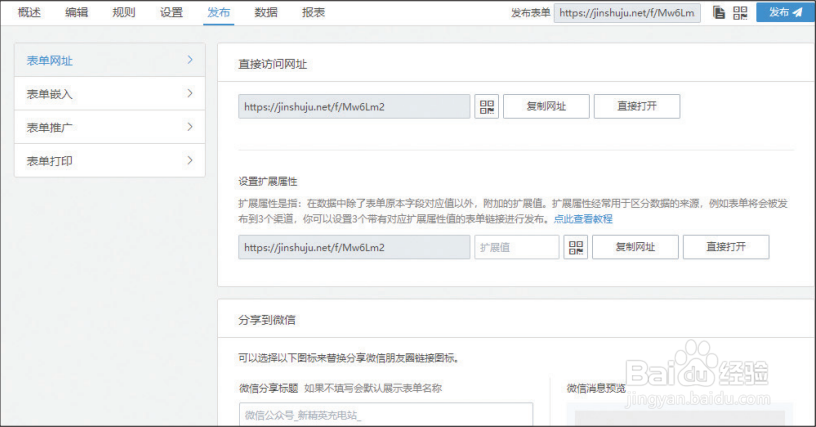Open 表单打印 in the sidebar
816x427 pixels.
point(110,161)
